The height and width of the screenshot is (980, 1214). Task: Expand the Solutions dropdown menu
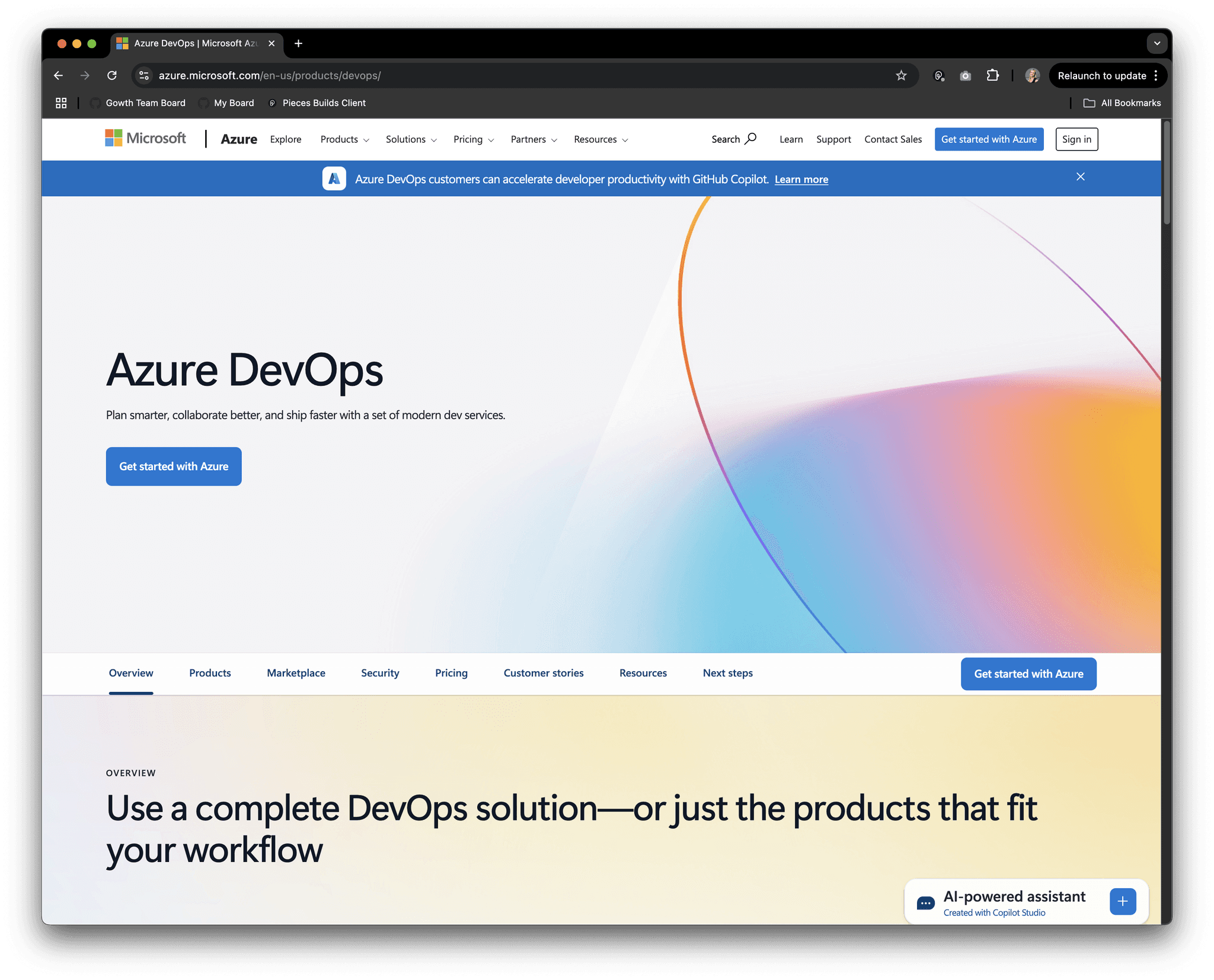pyautogui.click(x=411, y=139)
